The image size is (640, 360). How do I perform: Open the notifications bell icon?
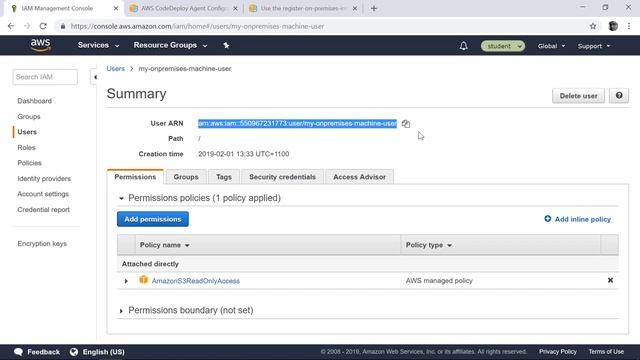tap(463, 46)
